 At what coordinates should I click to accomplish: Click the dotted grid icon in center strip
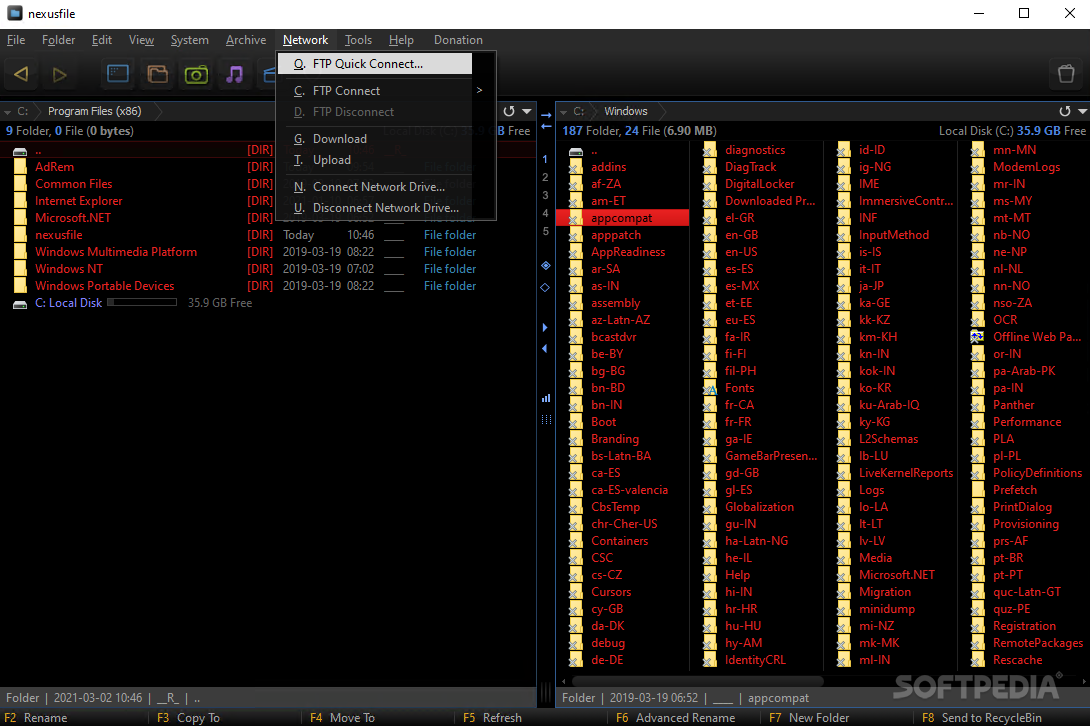click(x=546, y=419)
